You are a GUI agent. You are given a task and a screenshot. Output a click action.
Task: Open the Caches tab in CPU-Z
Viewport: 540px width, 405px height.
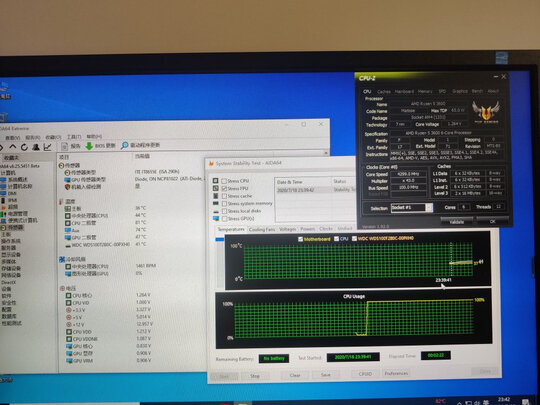(x=384, y=92)
